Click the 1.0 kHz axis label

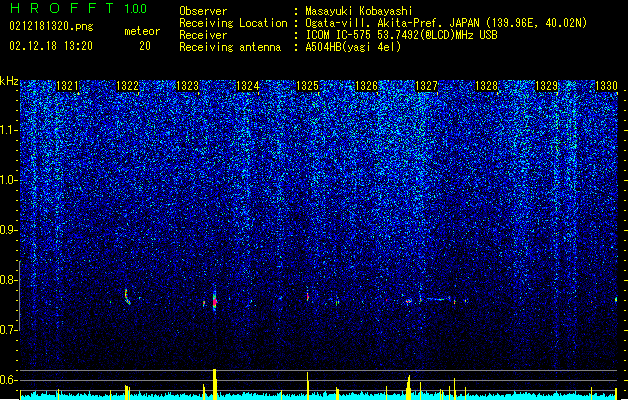click(9, 180)
